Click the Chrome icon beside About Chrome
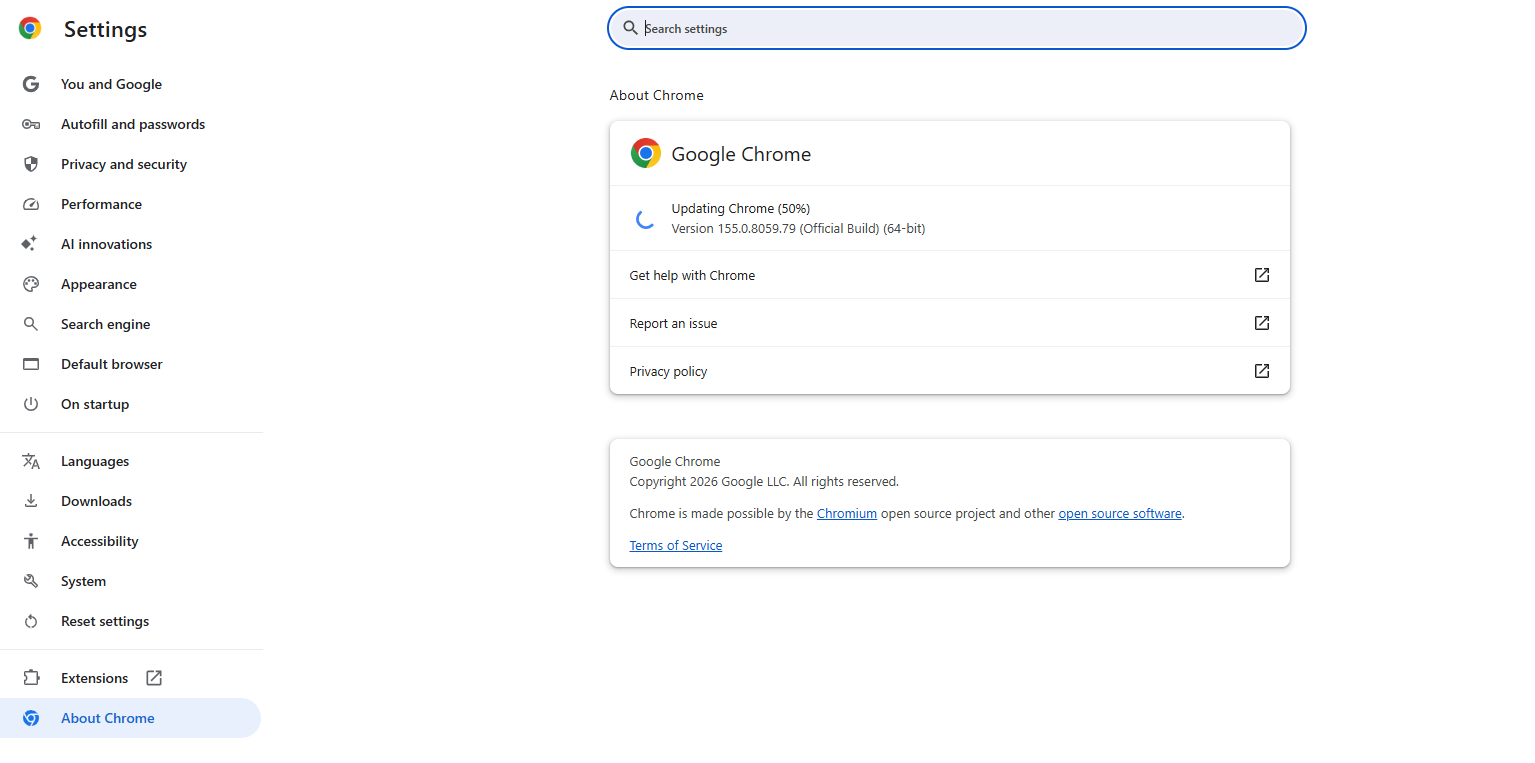 click(x=31, y=718)
